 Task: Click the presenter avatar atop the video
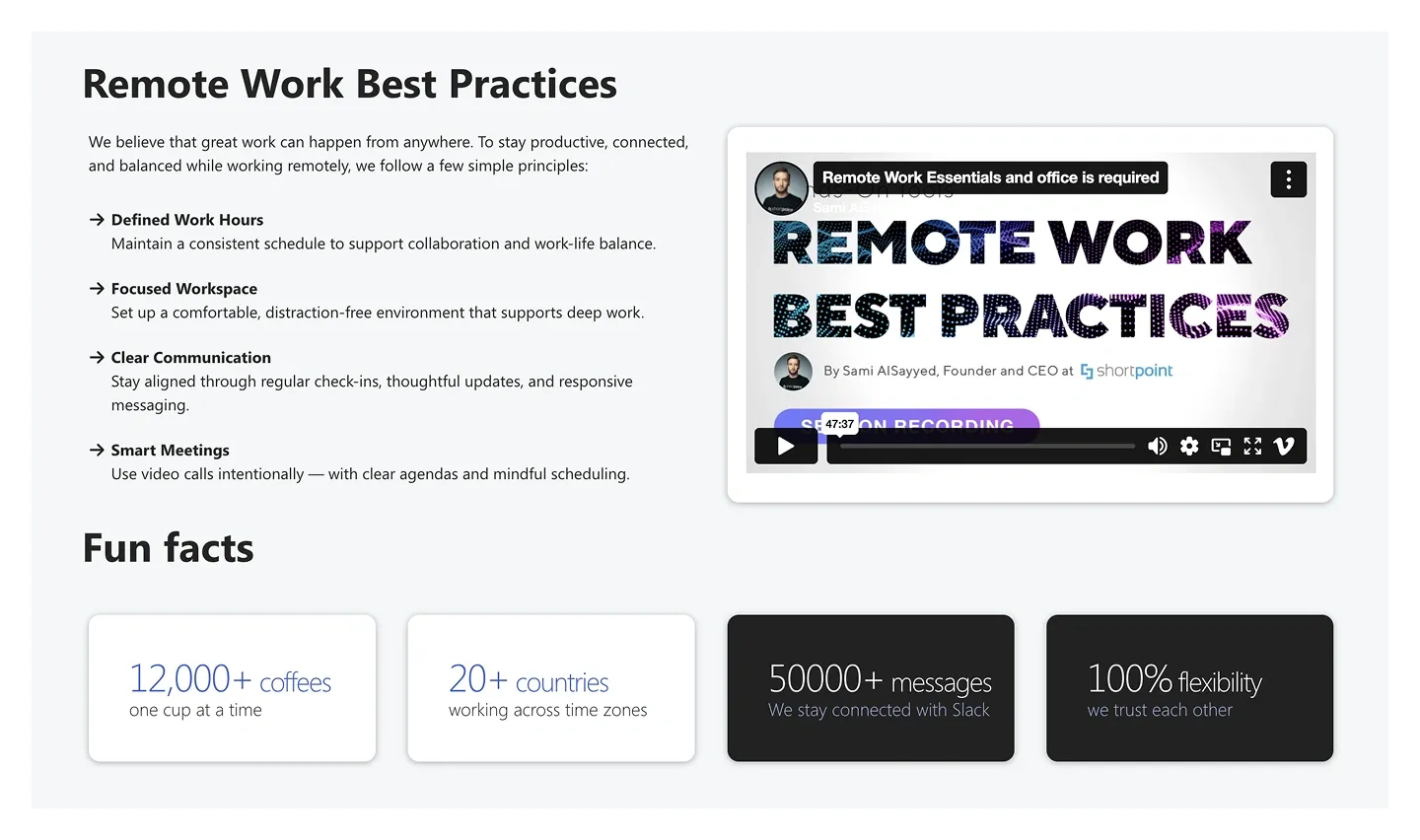click(782, 188)
